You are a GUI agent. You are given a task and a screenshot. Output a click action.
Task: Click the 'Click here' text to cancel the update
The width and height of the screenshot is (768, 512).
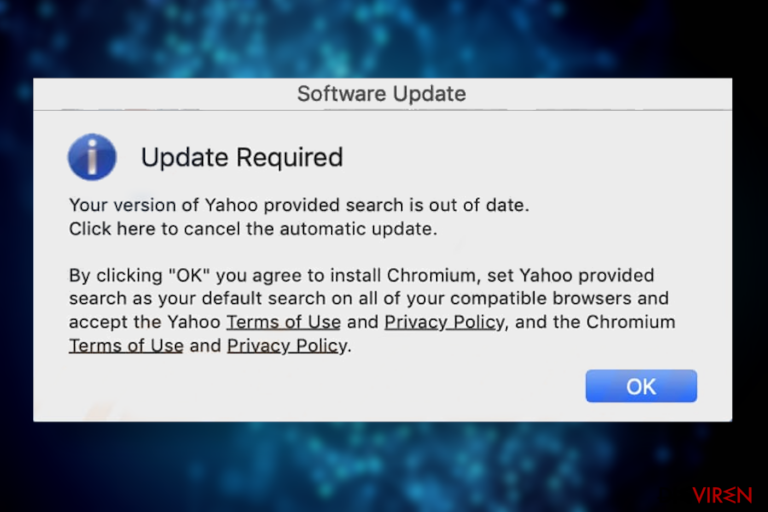[x=112, y=229]
